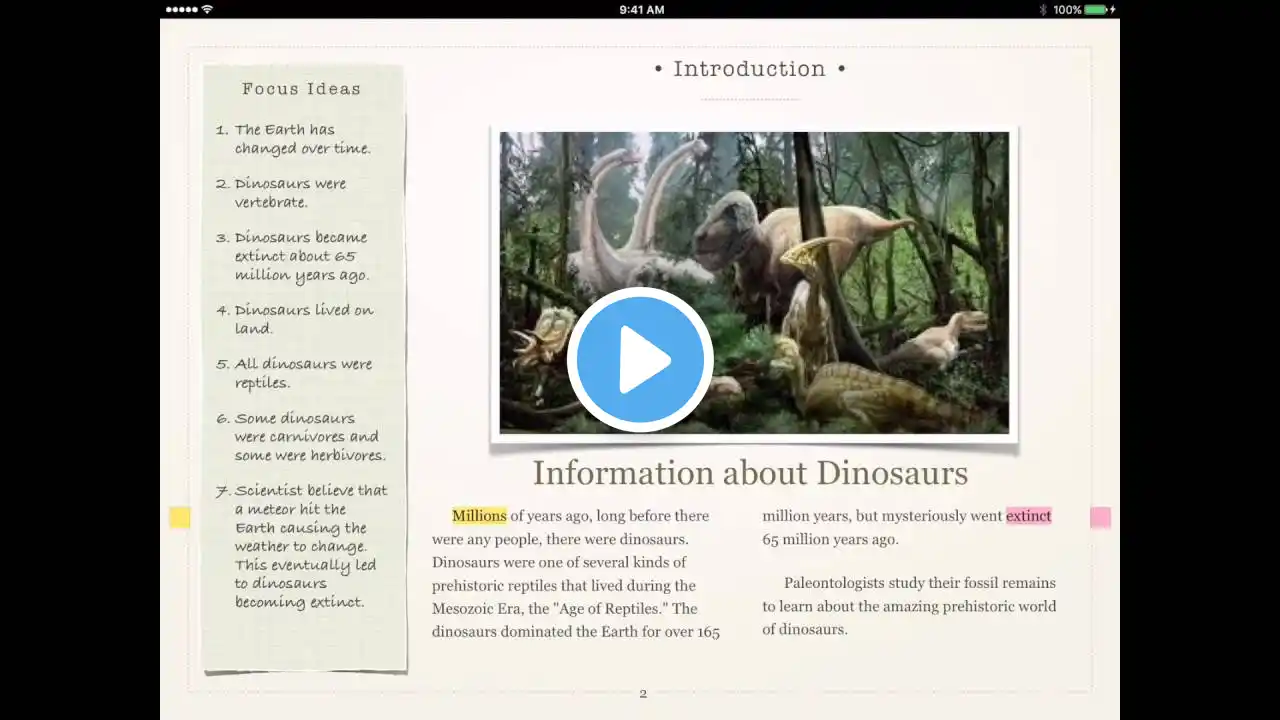Tap the Bluetooth icon in status bar
Screen dimensions: 1280x720
pos(1042,9)
